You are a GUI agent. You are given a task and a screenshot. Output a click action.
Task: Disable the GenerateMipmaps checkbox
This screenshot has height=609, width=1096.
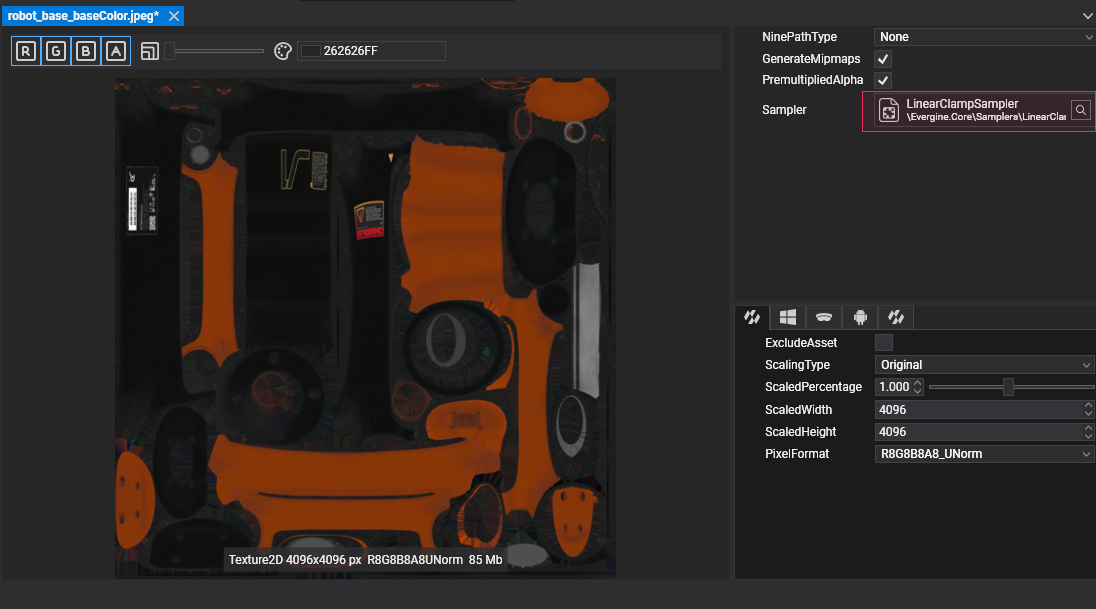point(883,59)
